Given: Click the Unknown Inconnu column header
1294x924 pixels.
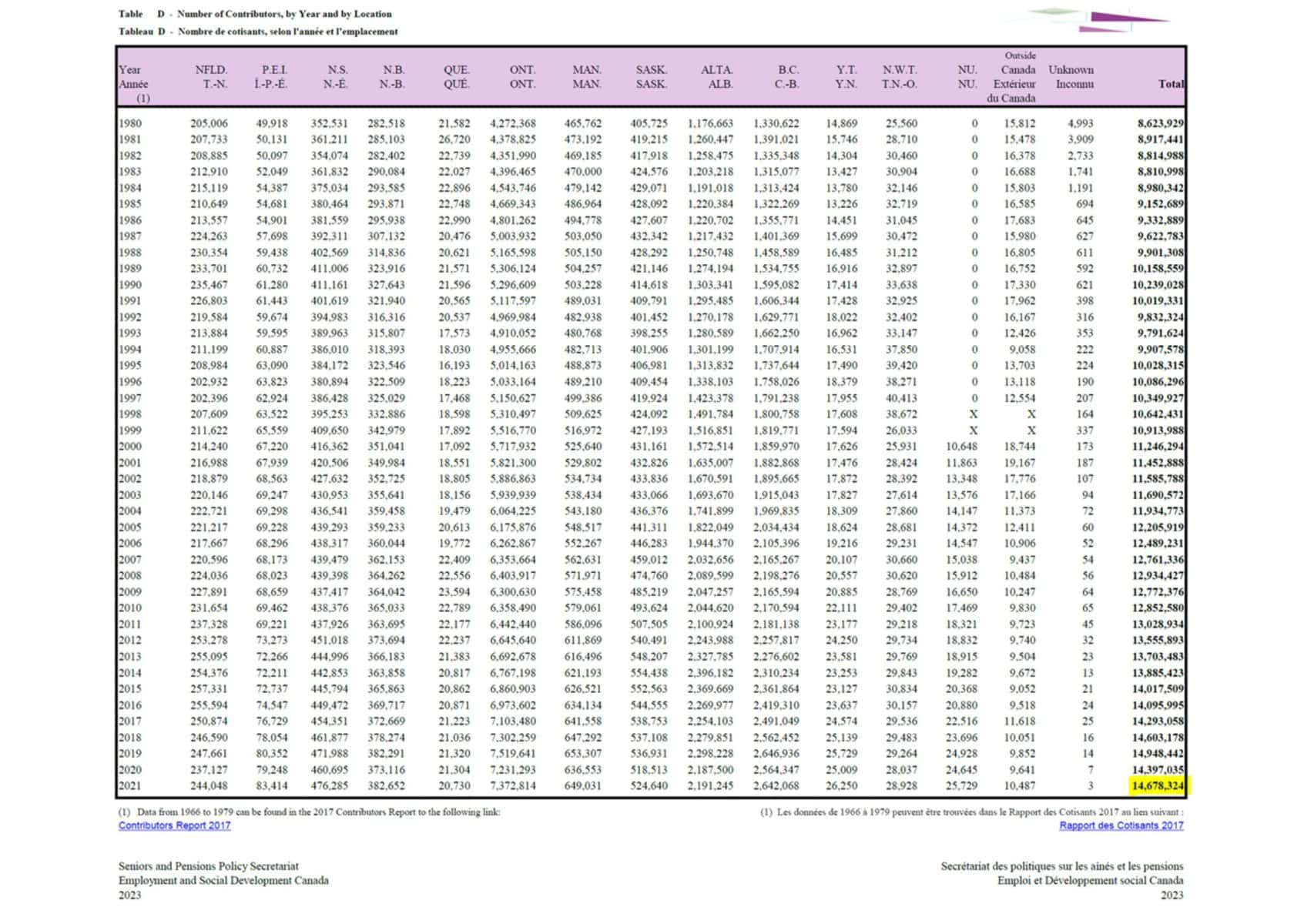Looking at the screenshot, I should coord(1071,77).
